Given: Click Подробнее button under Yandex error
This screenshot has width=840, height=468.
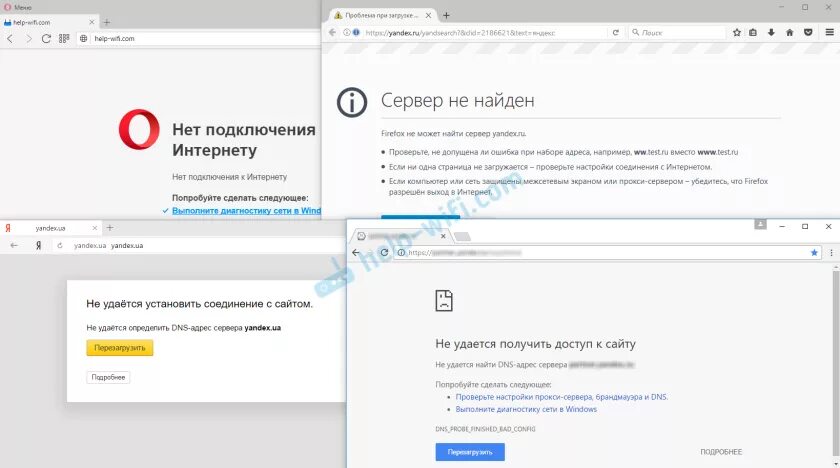Looking at the screenshot, I should click(108, 378).
